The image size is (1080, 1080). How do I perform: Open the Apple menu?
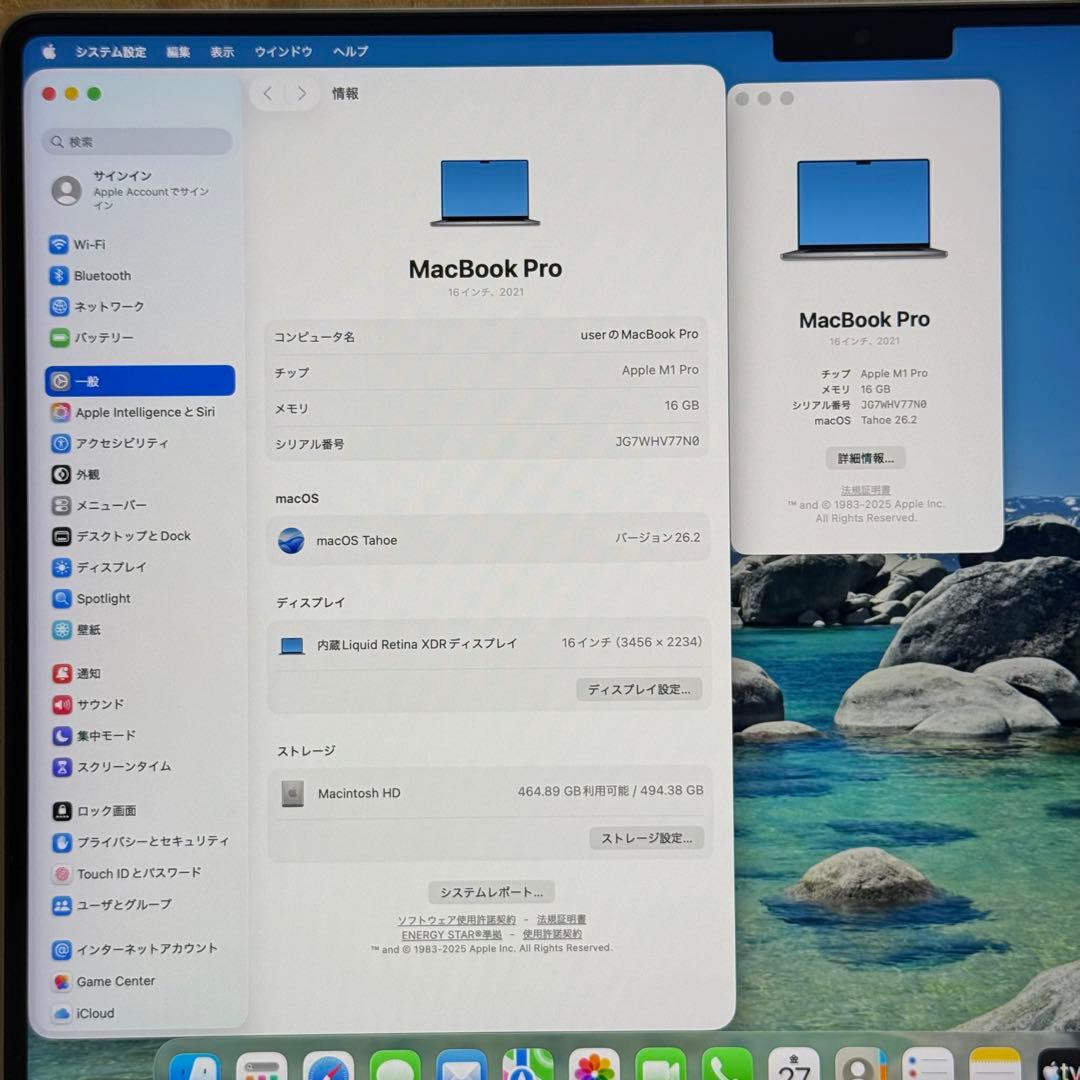[49, 51]
